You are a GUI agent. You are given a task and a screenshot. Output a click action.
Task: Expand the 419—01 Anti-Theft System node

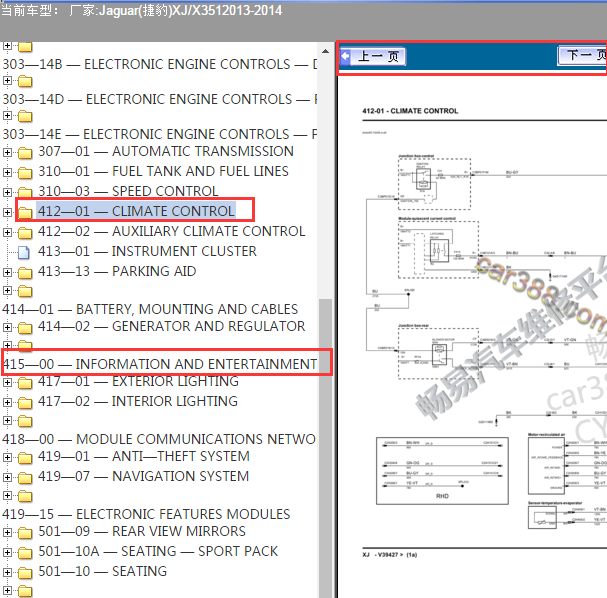tap(7, 457)
